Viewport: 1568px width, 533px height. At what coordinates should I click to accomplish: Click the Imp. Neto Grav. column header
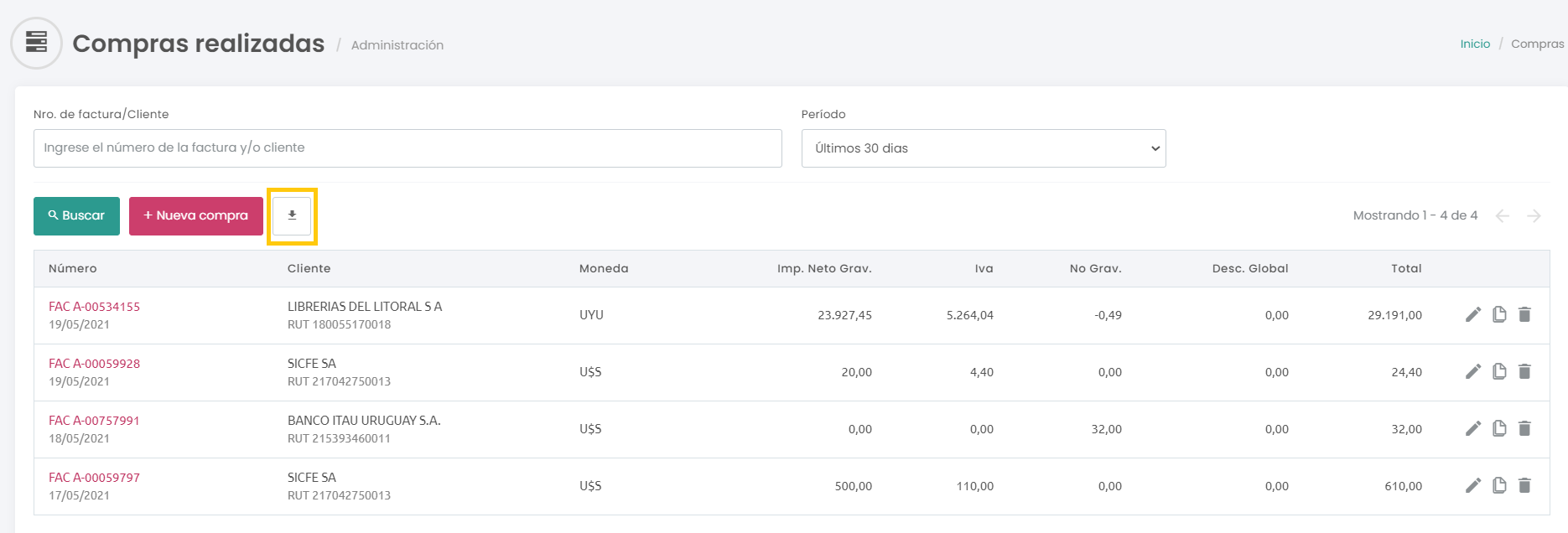tap(824, 269)
